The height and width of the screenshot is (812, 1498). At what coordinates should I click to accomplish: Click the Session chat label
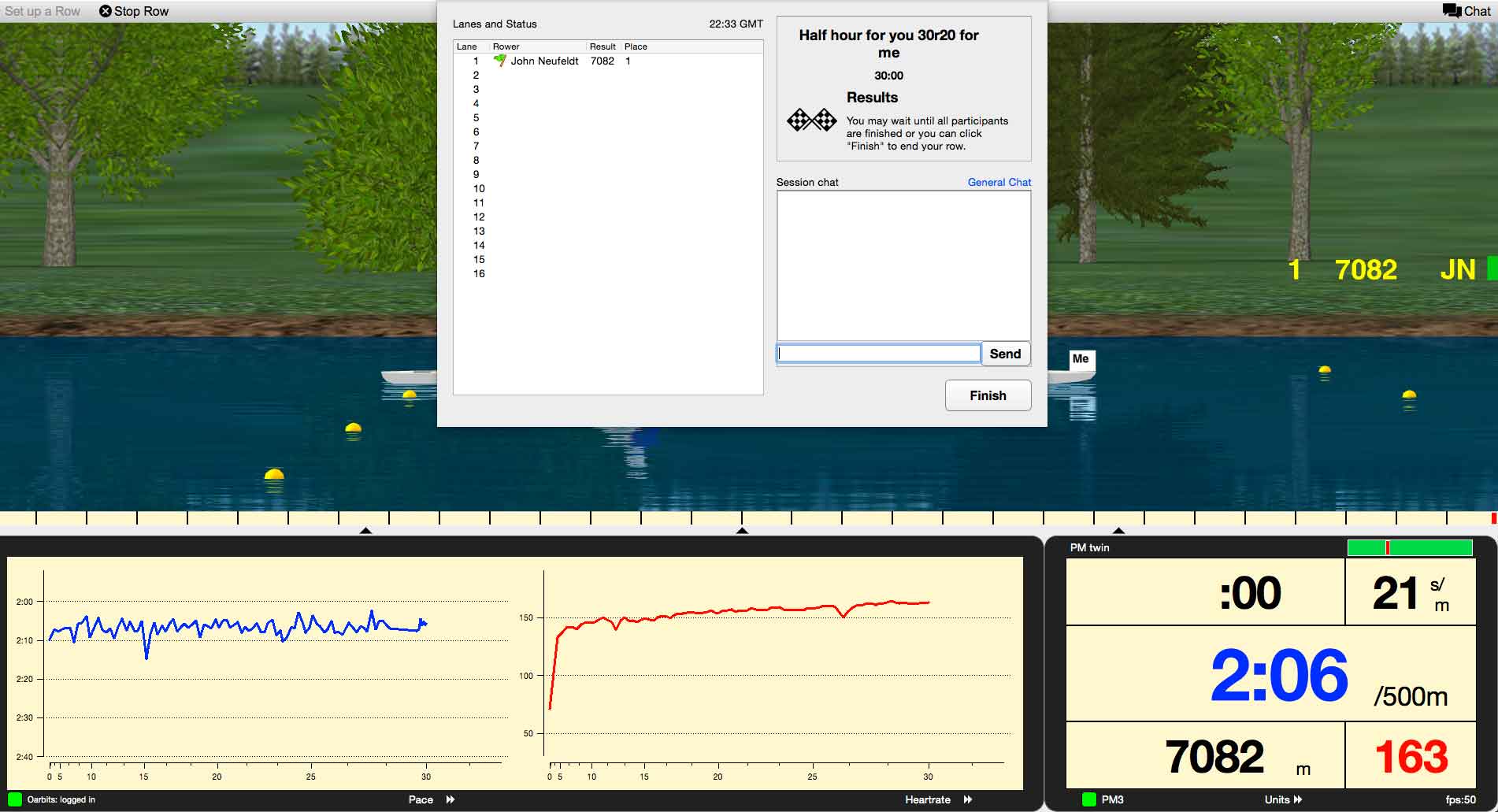pos(807,182)
